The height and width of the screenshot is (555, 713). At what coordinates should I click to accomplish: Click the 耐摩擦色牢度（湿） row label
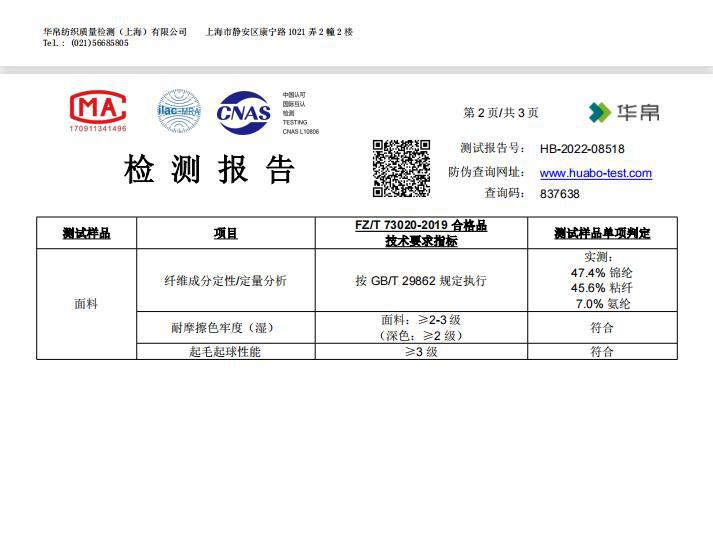click(225, 327)
